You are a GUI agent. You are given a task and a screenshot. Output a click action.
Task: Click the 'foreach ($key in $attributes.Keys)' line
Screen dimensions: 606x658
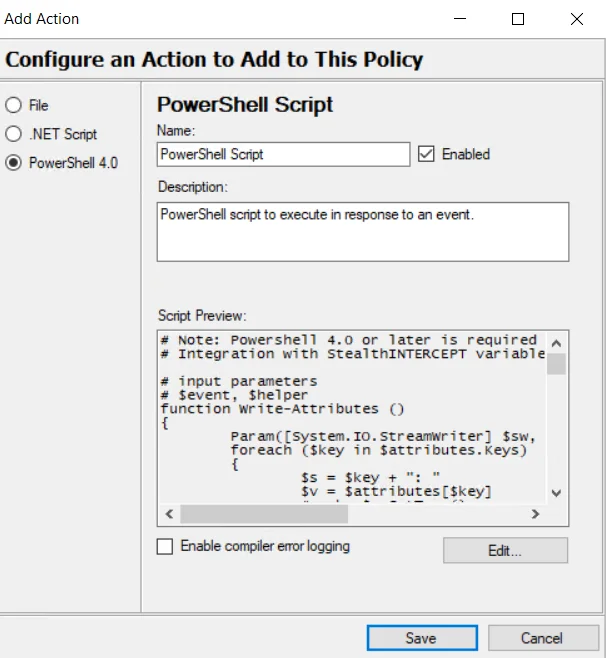point(379,450)
